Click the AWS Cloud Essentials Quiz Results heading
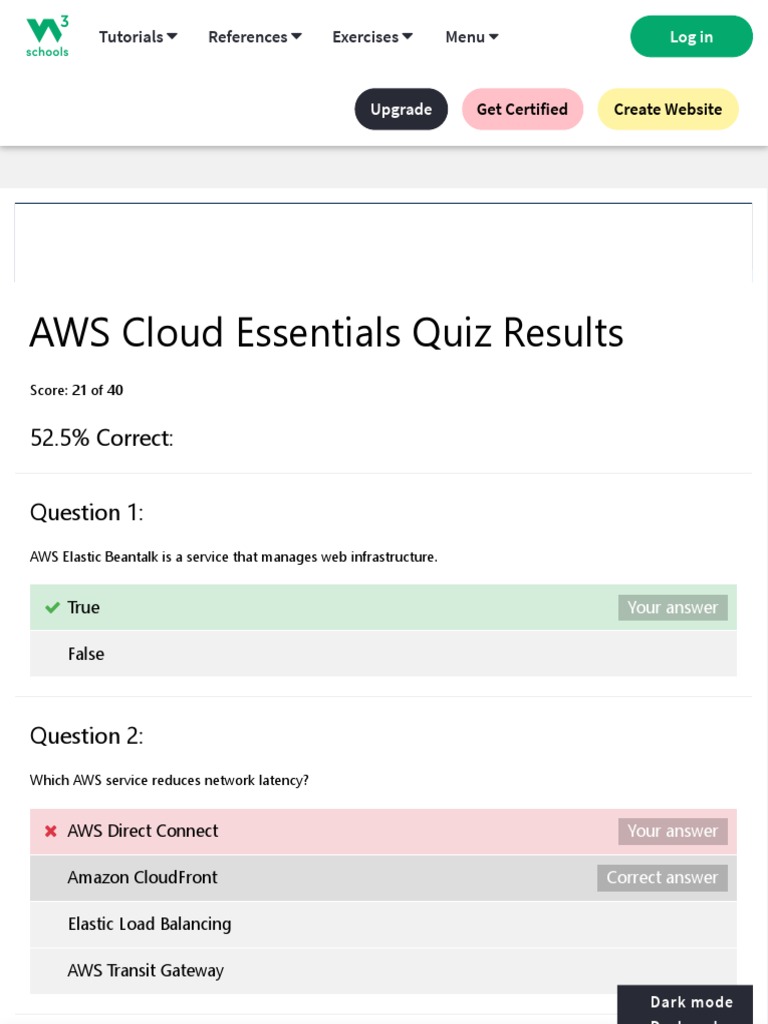The image size is (768, 1024). (x=326, y=332)
